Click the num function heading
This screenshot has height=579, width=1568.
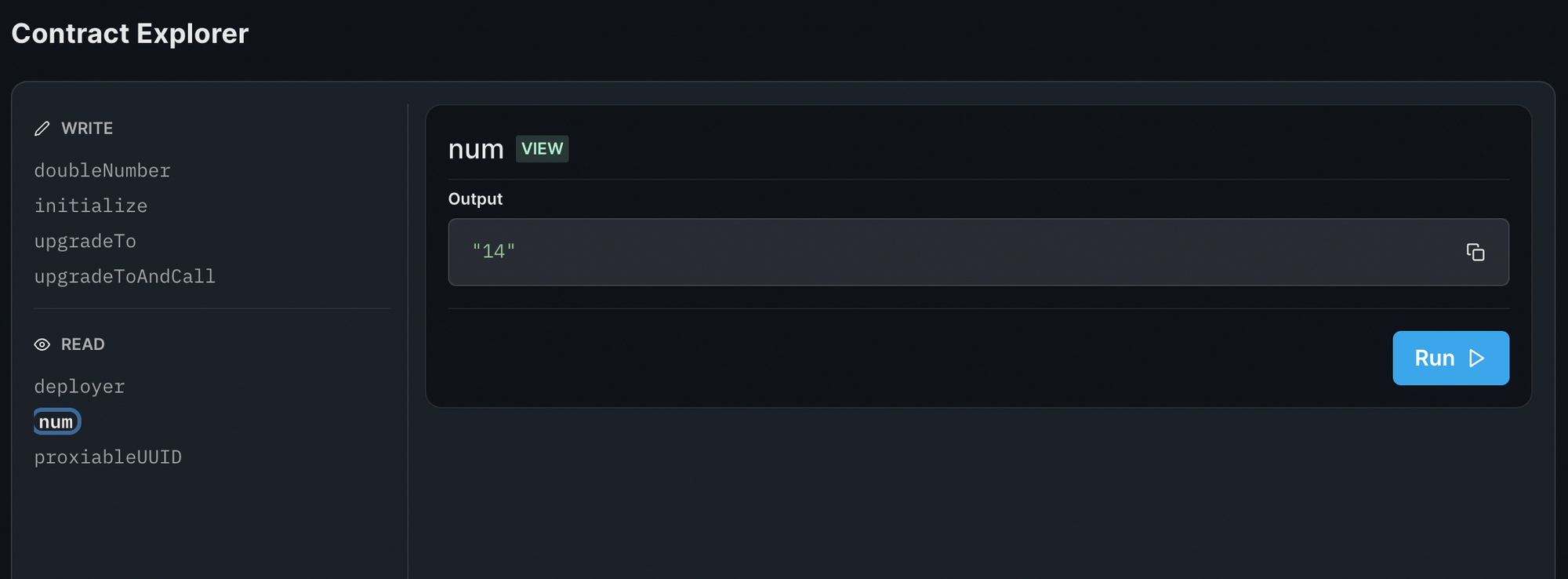point(476,149)
